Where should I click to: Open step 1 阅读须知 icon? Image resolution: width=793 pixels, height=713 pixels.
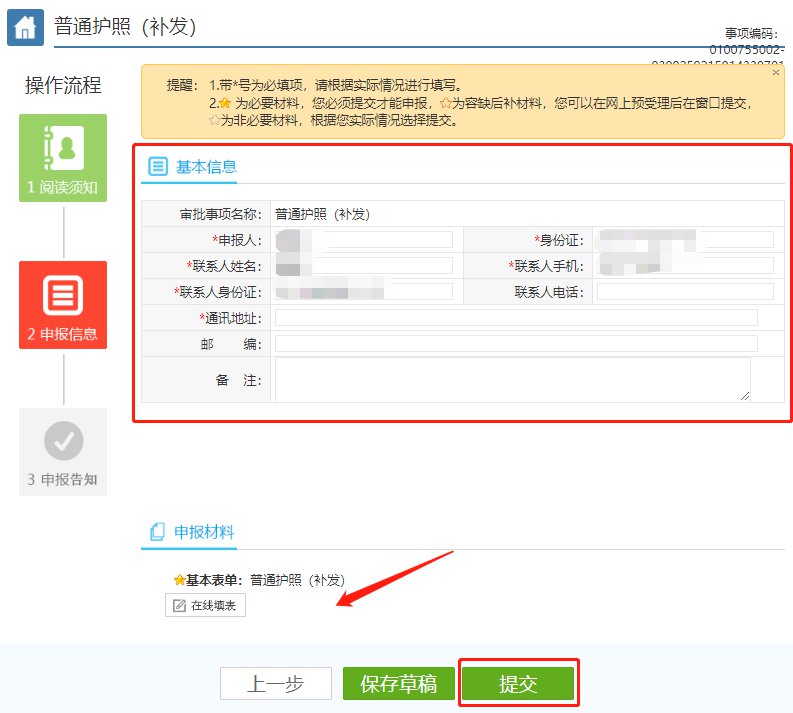(63, 148)
